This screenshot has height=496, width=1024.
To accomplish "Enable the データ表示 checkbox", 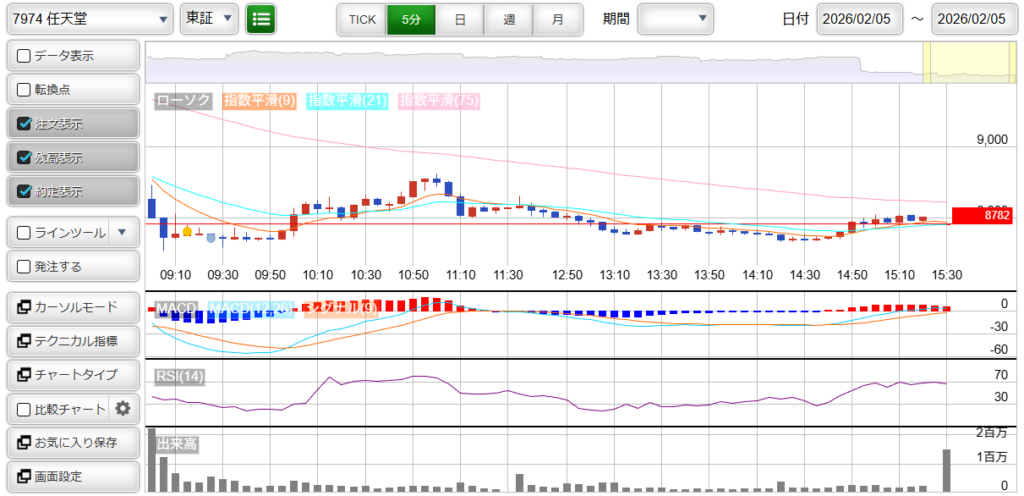I will coord(25,56).
